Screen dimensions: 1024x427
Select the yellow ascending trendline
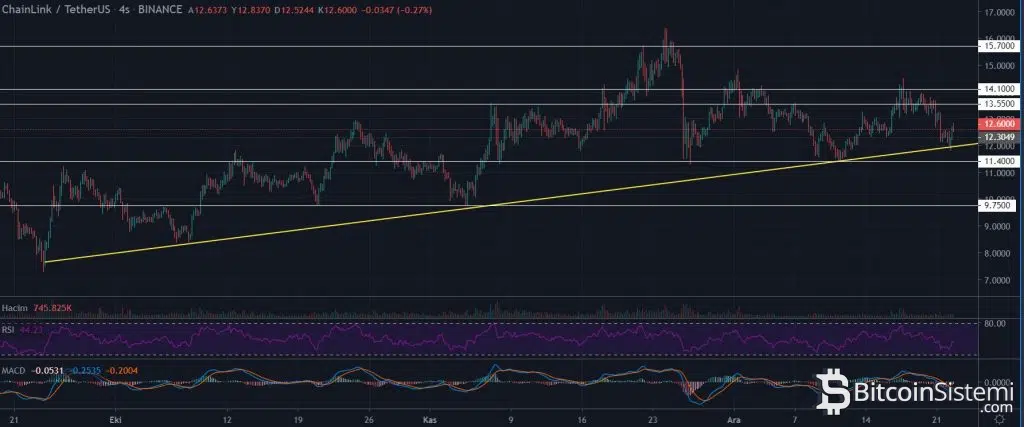tap(500, 203)
